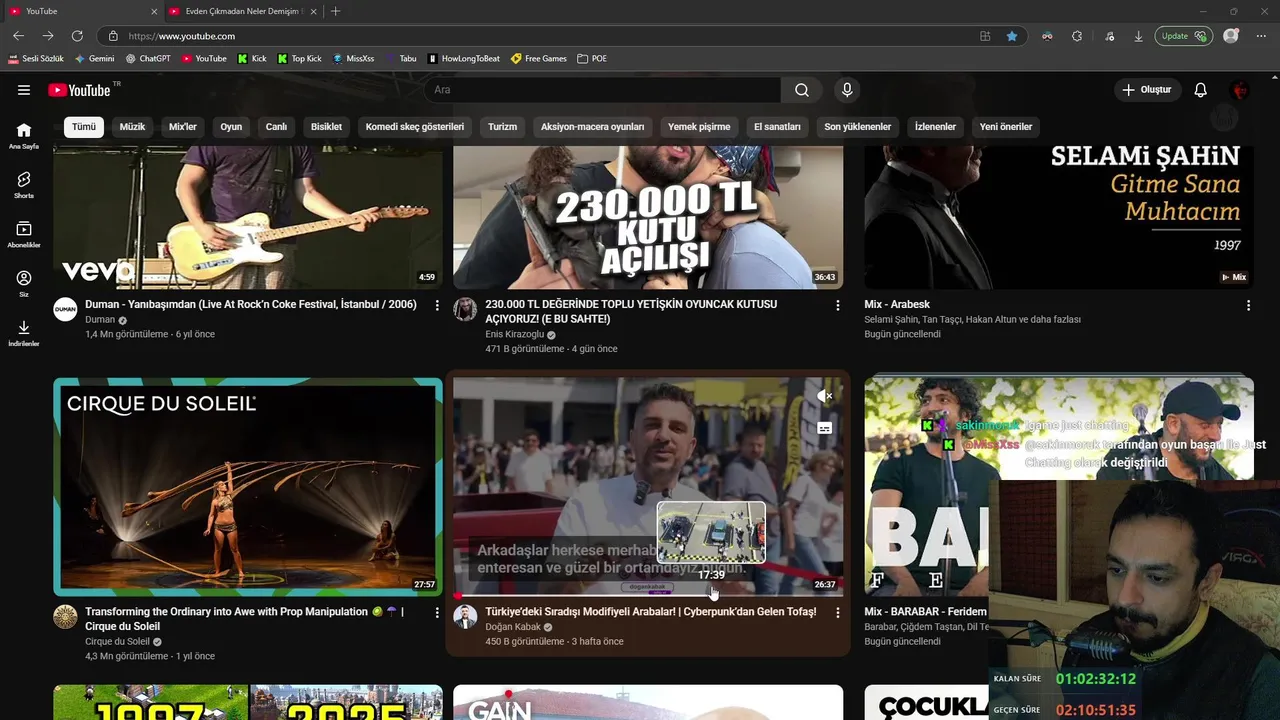Select the Tümü filter chip
The height and width of the screenshot is (720, 1280).
tap(84, 127)
